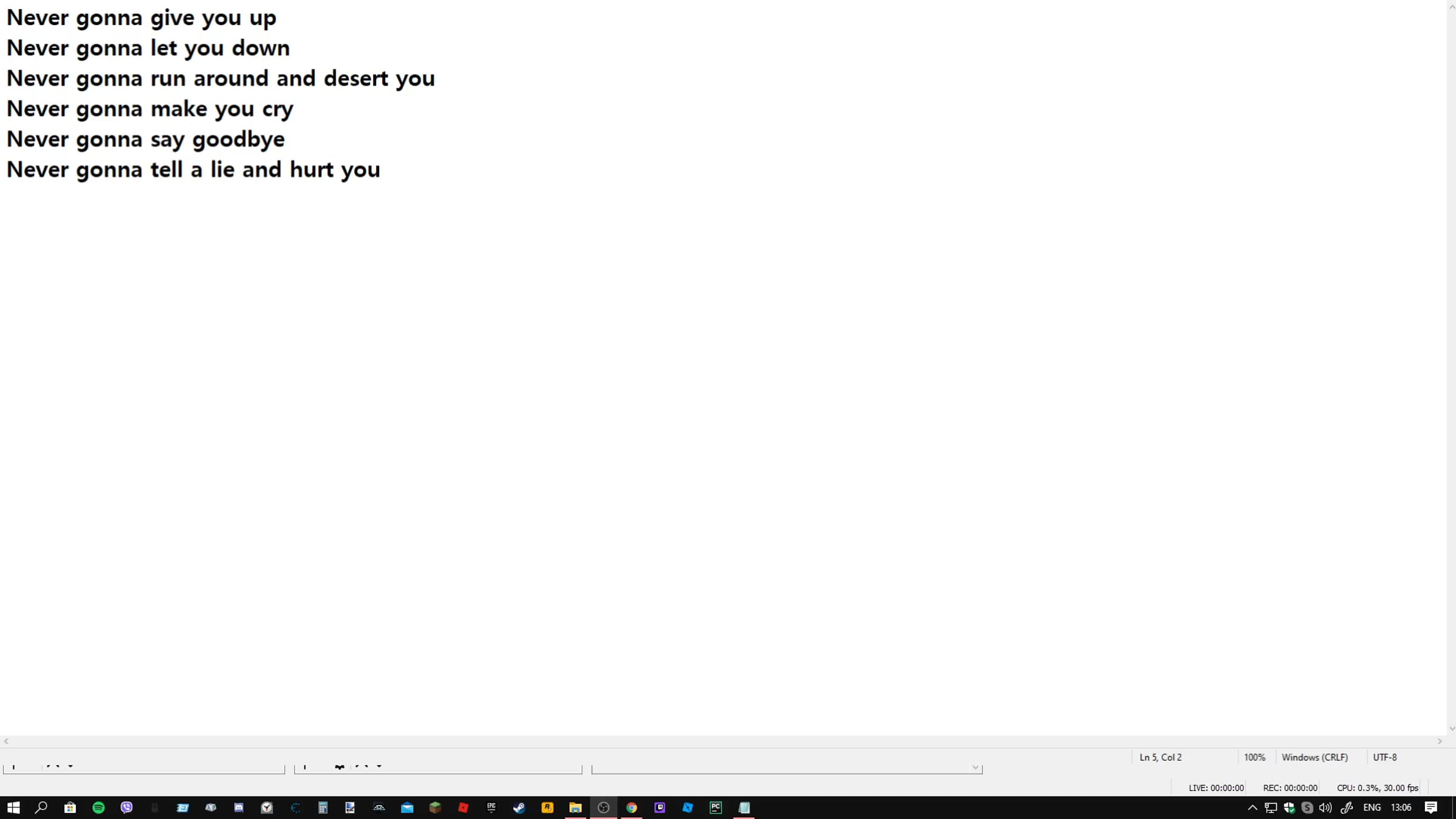Open Spotify from the taskbar

(x=98, y=807)
